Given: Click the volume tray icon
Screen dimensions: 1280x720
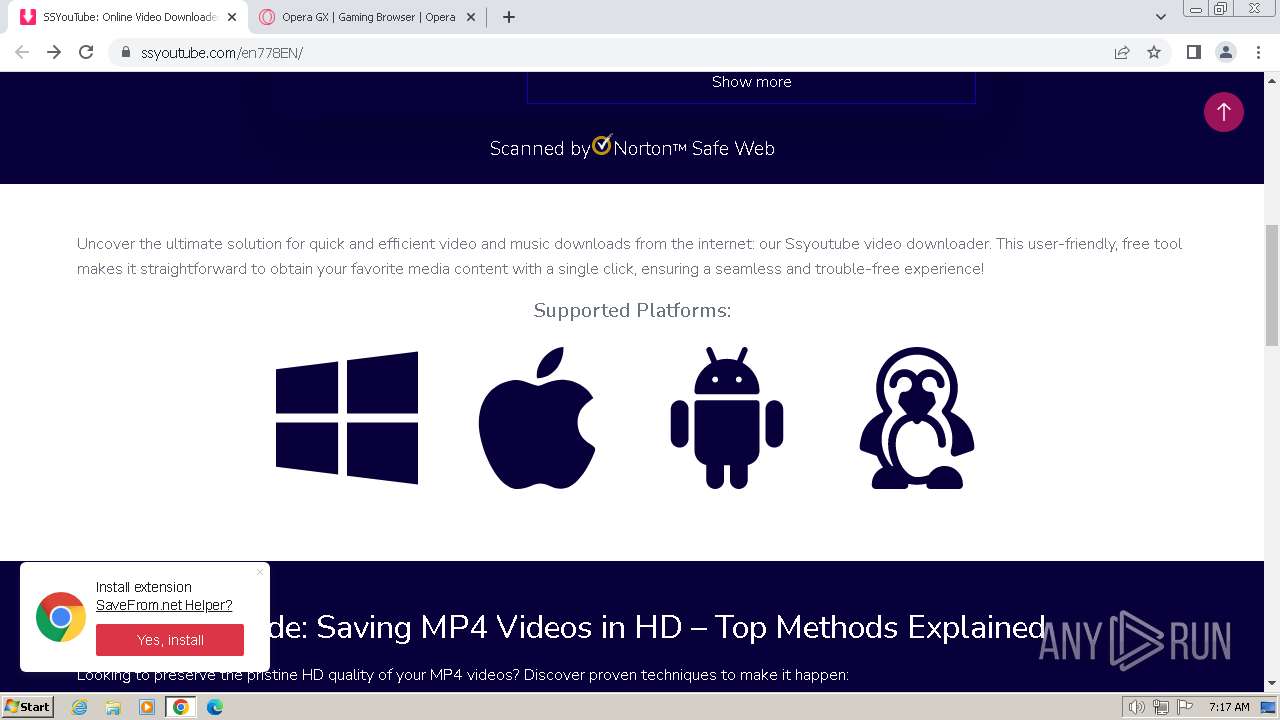Looking at the screenshot, I should click(1137, 707).
